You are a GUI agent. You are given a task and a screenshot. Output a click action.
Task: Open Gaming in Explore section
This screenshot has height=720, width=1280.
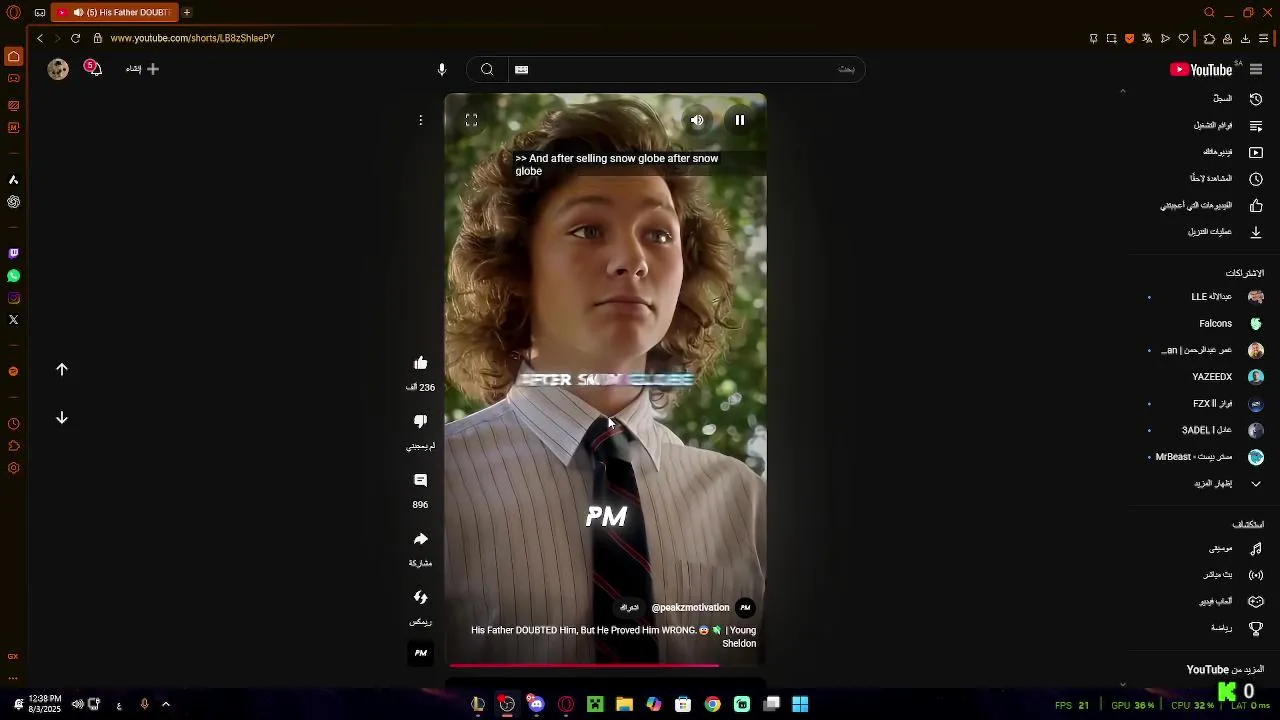pyautogui.click(x=1230, y=602)
